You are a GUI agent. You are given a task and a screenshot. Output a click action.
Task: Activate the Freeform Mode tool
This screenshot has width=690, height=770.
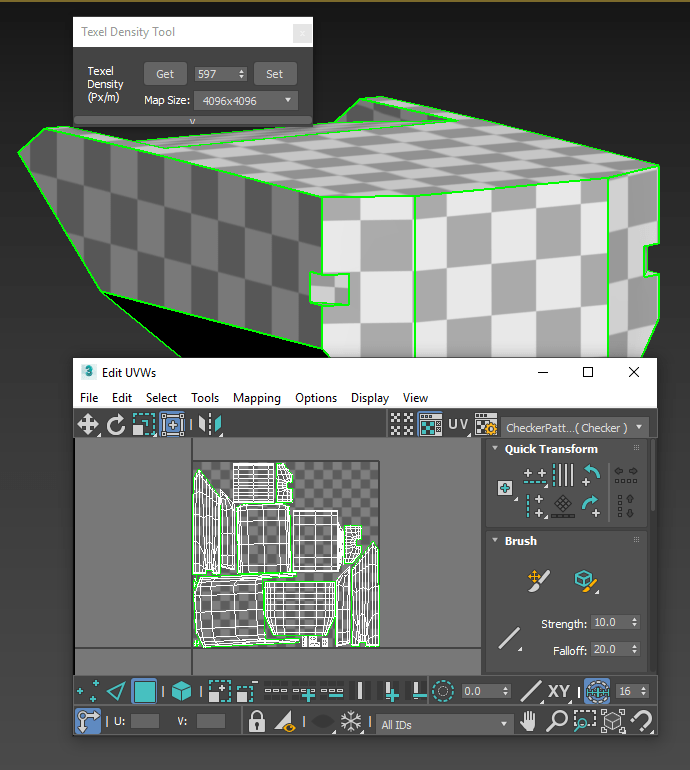172,424
